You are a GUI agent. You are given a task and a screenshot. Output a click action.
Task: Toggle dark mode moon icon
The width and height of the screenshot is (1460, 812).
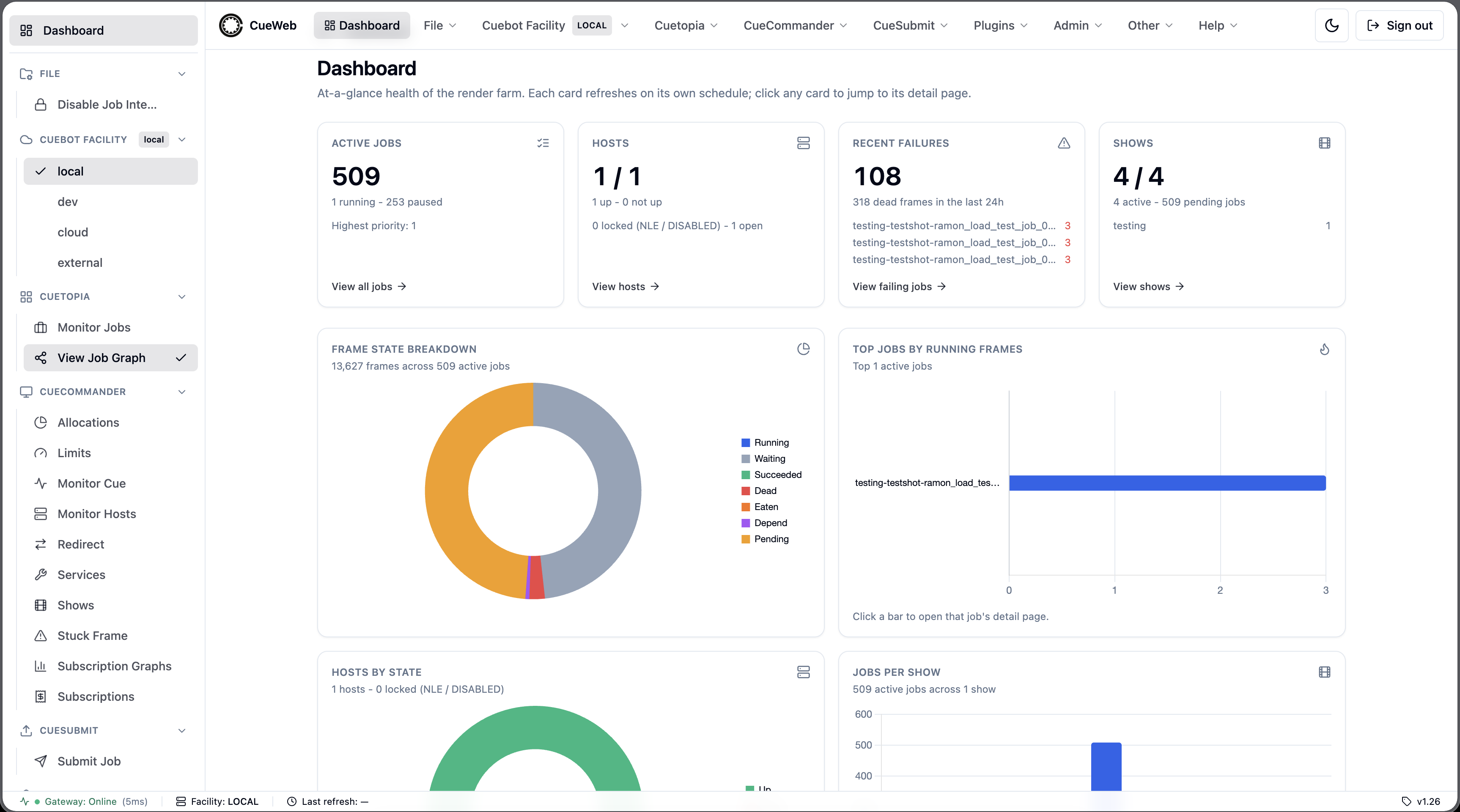[1331, 25]
